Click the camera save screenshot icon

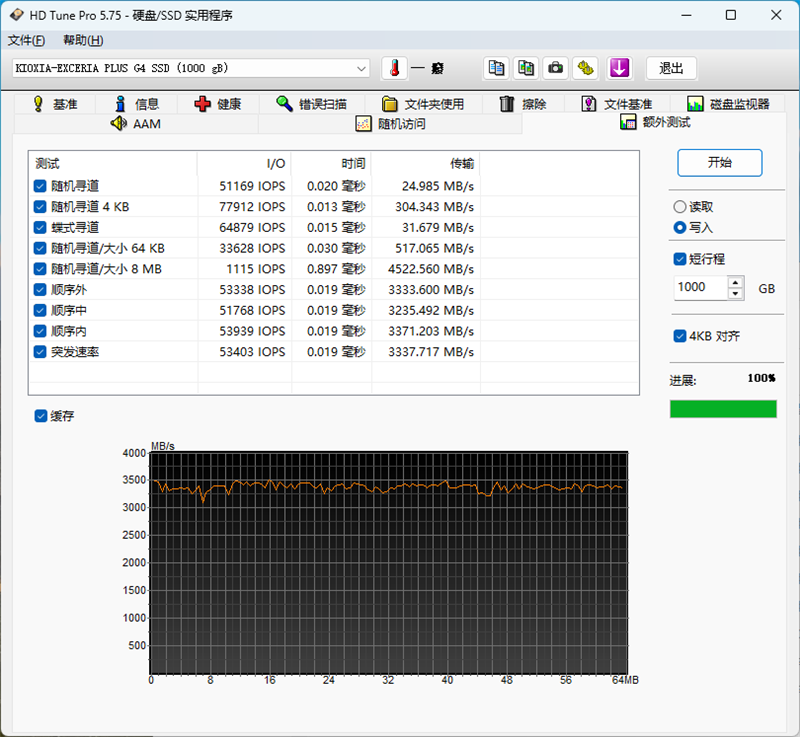[556, 68]
